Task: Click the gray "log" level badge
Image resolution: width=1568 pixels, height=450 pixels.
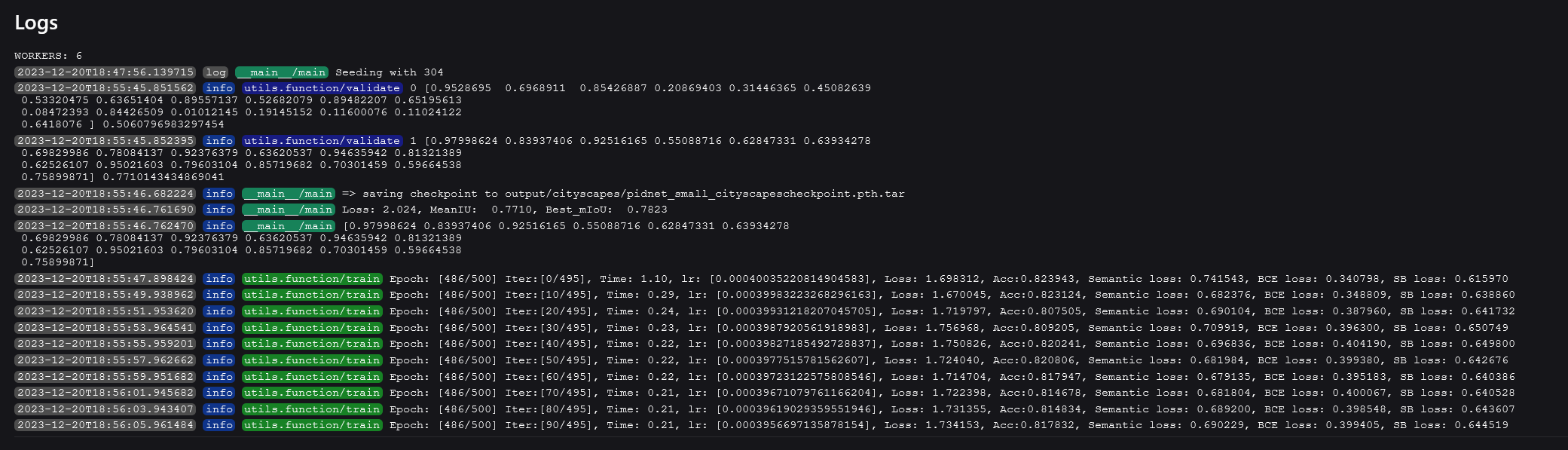Action: click(215, 72)
